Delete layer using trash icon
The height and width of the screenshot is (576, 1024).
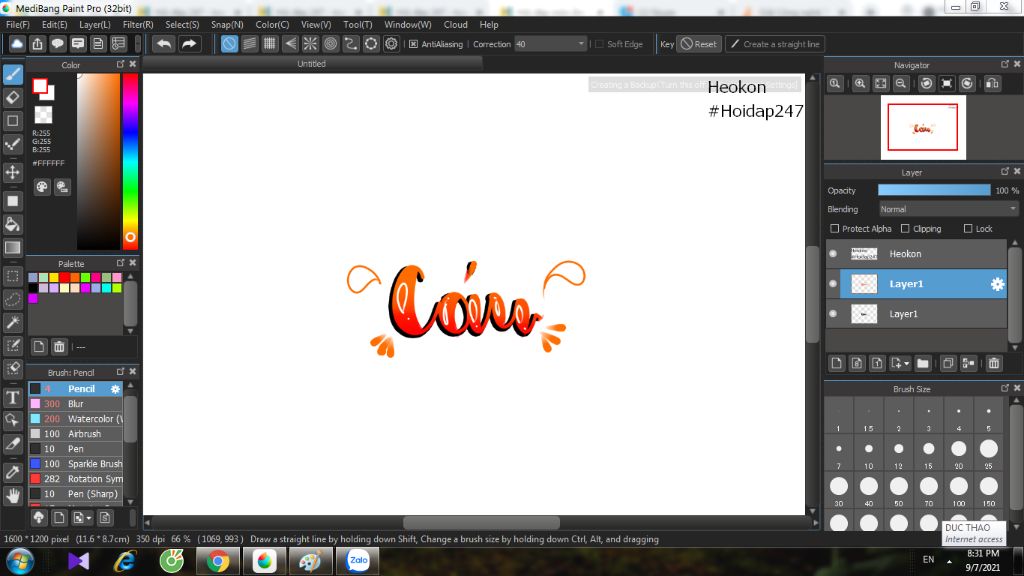pyautogui.click(x=993, y=363)
